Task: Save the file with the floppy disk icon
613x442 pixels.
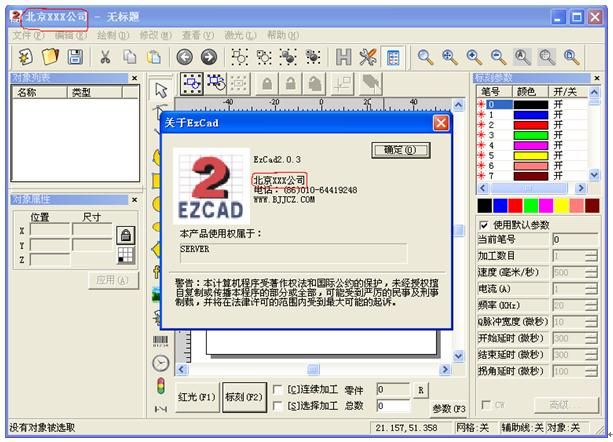Action: tap(75, 57)
